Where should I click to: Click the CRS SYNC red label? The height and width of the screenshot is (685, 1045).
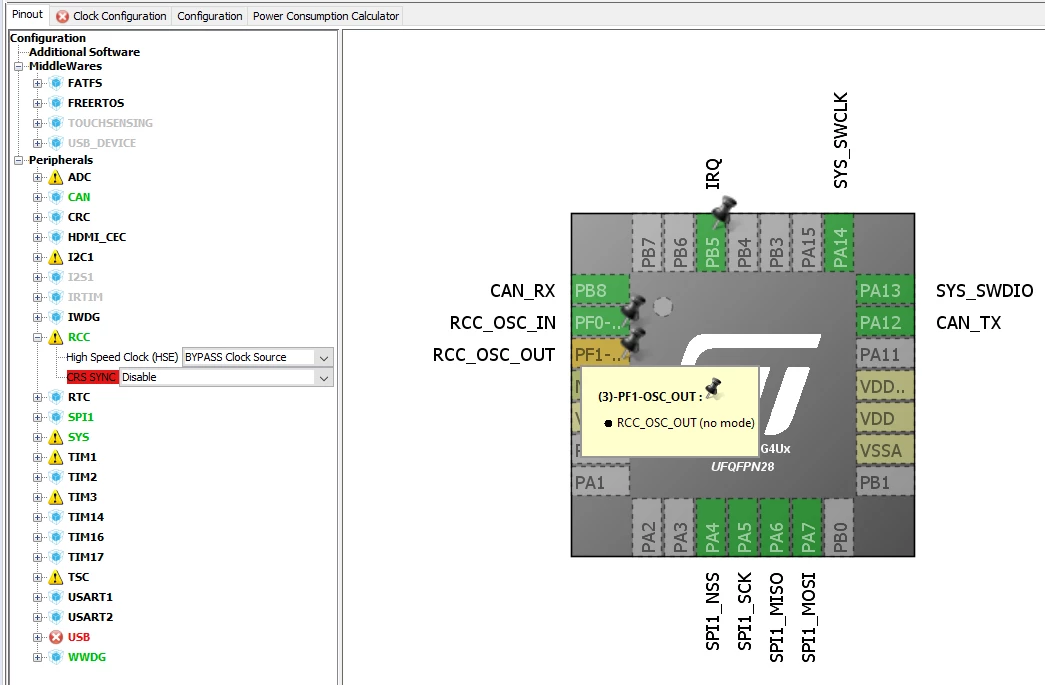pos(92,377)
